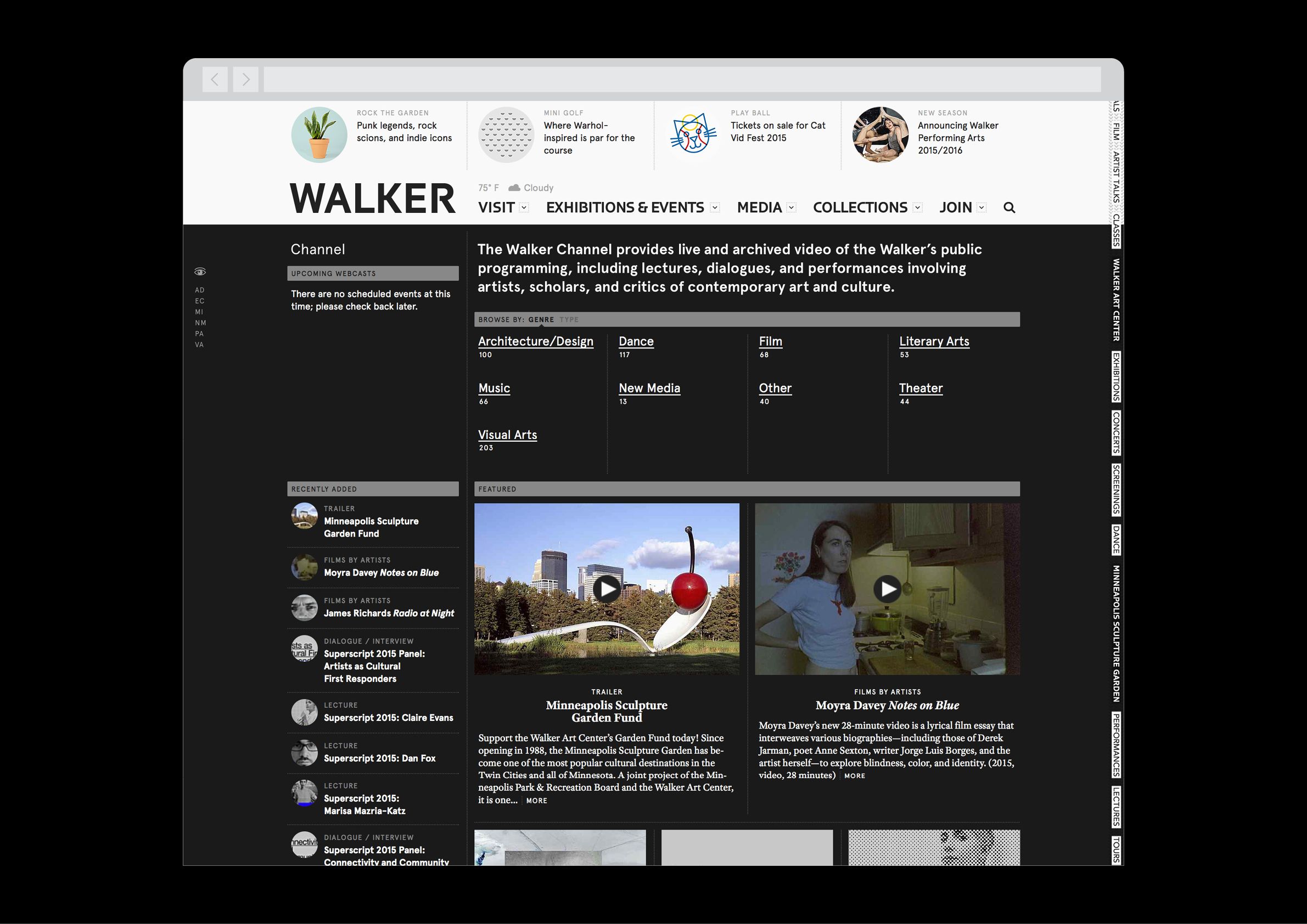
Task: Open the JOIN menu item
Action: (x=956, y=207)
